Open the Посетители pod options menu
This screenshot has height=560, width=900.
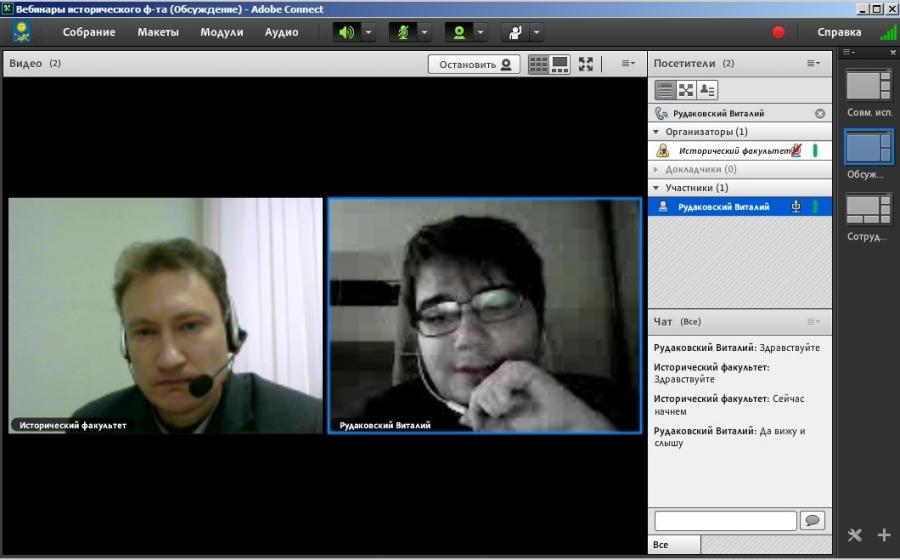point(813,63)
